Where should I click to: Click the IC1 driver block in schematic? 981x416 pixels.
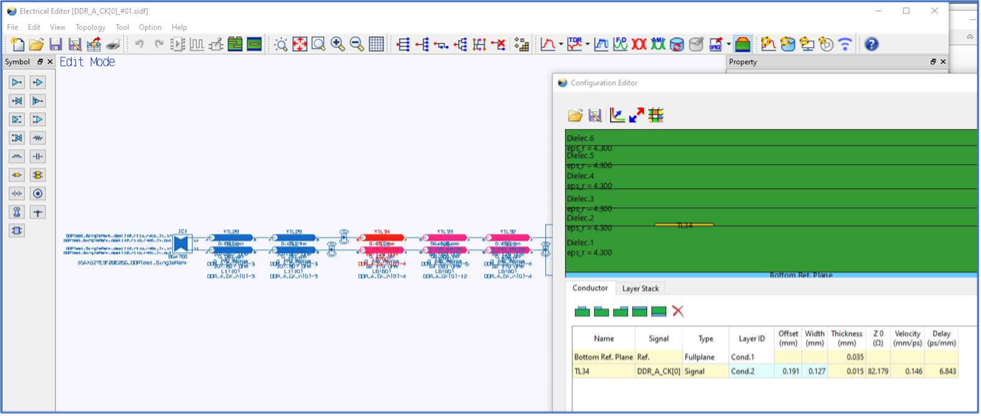(x=180, y=243)
